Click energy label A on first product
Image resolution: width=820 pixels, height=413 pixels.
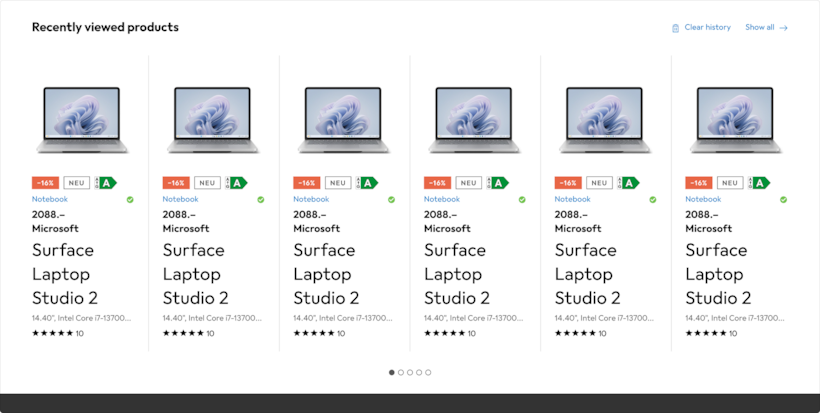click(x=105, y=183)
